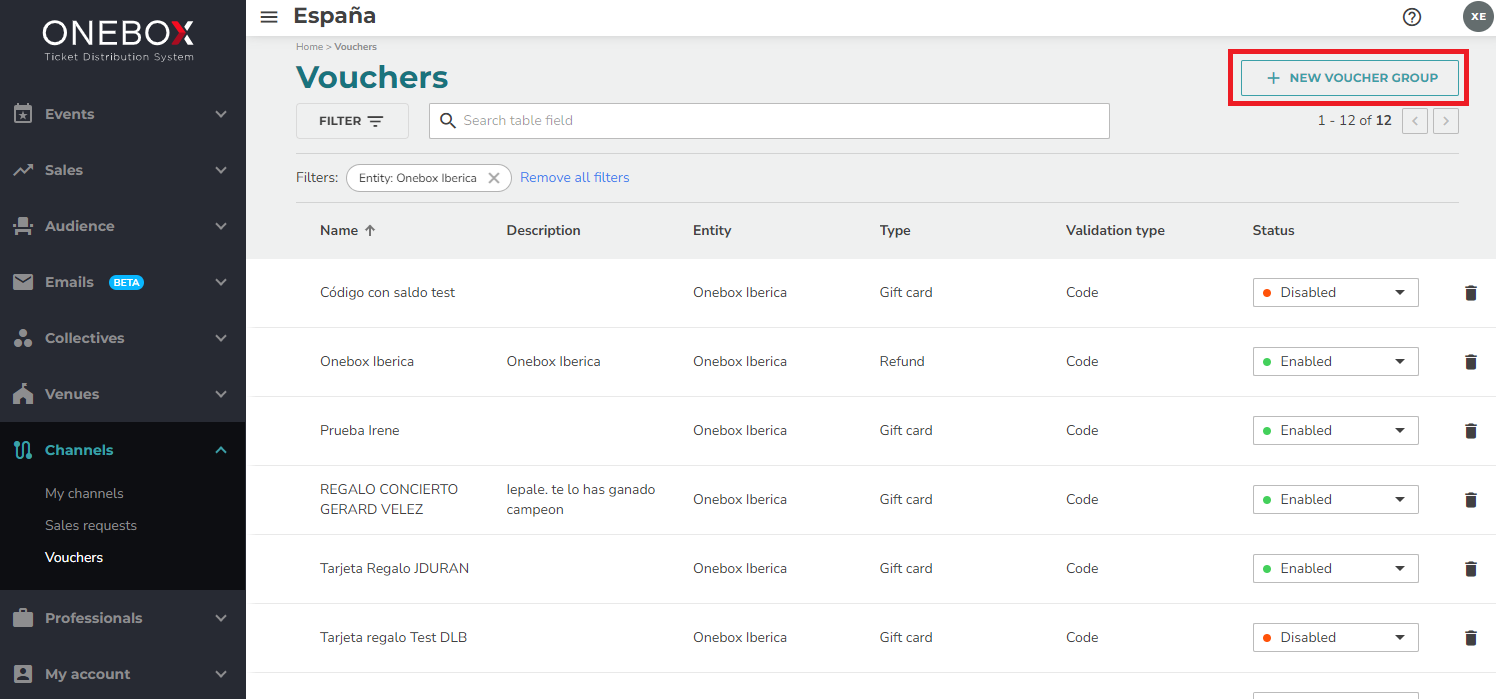Viewport: 1496px width, 699px height.
Task: Click the Entity column header
Action: (712, 230)
